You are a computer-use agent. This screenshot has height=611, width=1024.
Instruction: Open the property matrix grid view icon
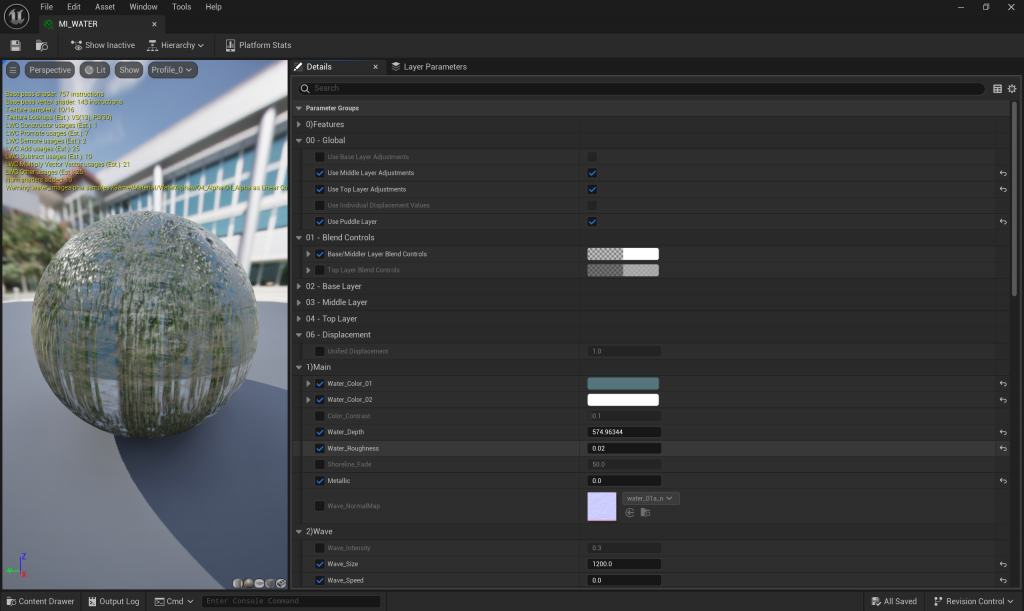click(x=997, y=89)
